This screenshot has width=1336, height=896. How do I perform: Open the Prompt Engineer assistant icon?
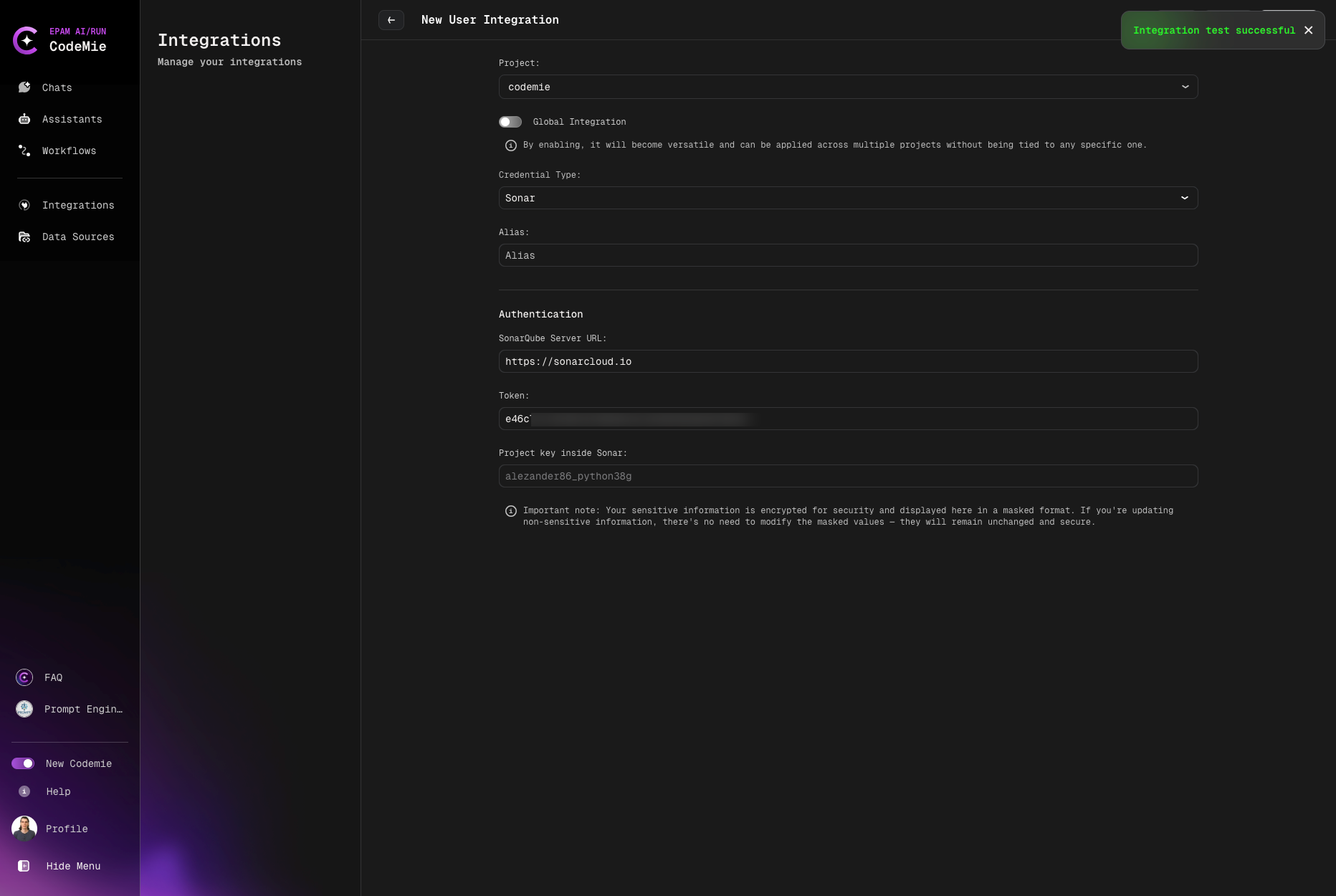click(24, 709)
